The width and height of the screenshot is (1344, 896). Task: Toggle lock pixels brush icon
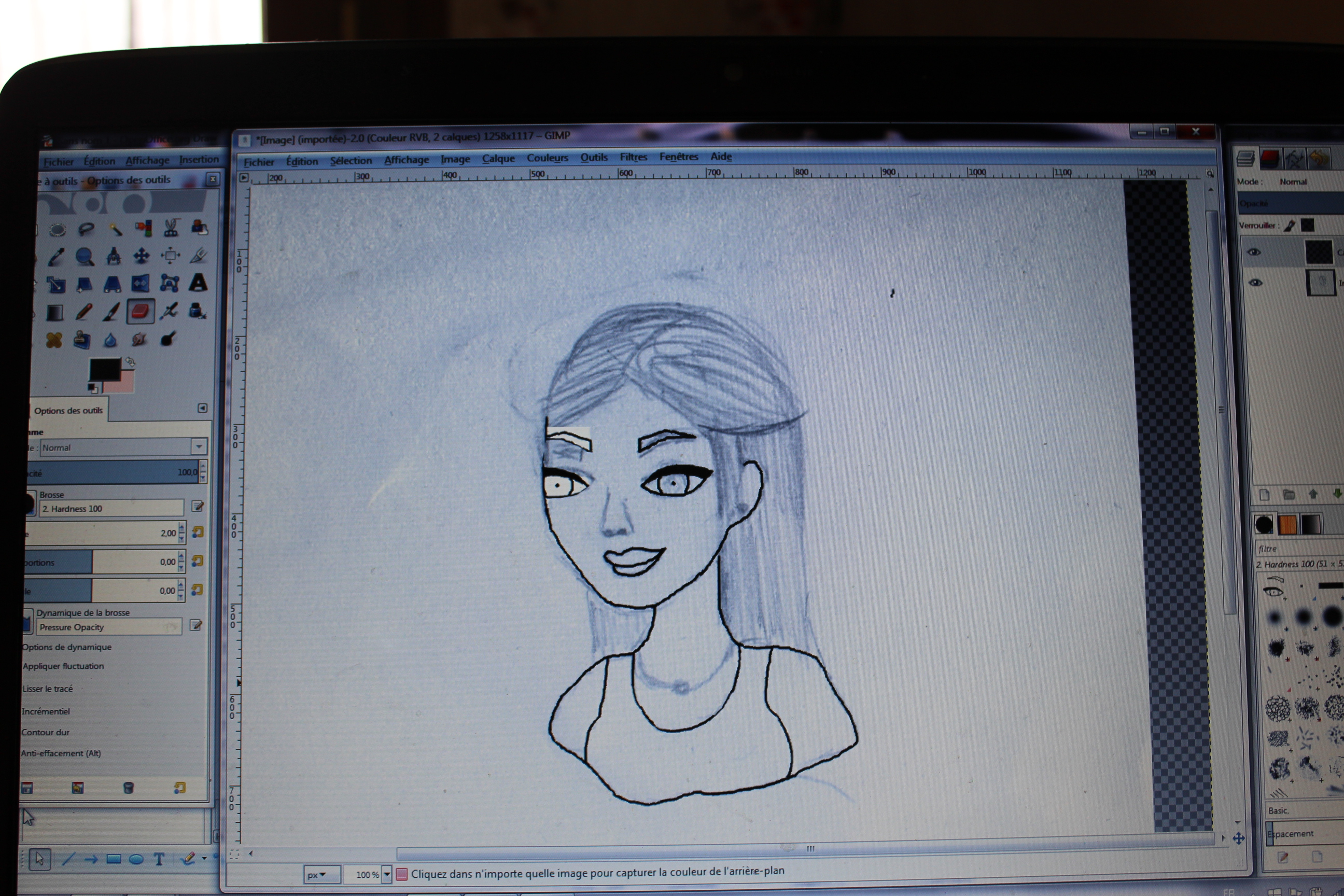(x=1289, y=226)
